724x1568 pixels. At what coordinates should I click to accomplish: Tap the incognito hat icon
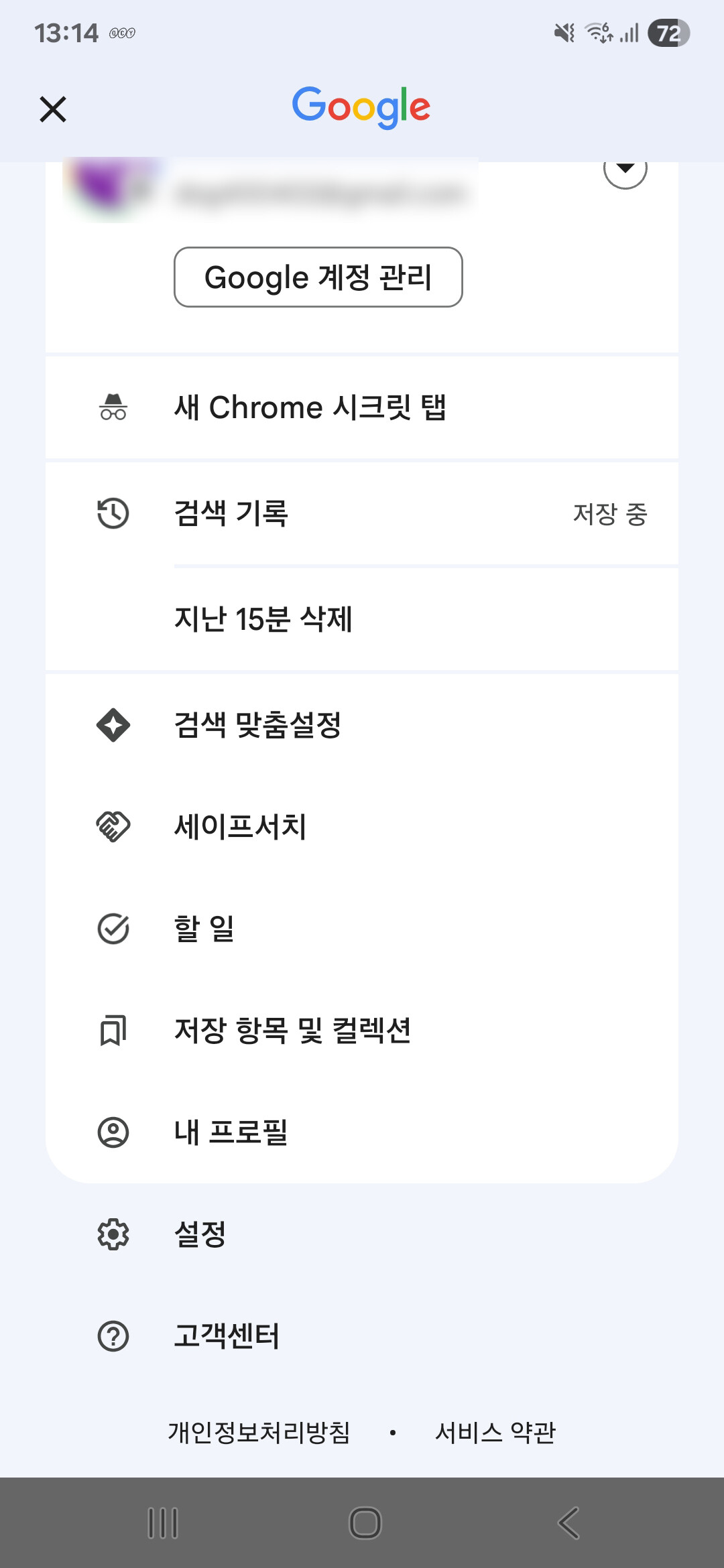pos(113,407)
